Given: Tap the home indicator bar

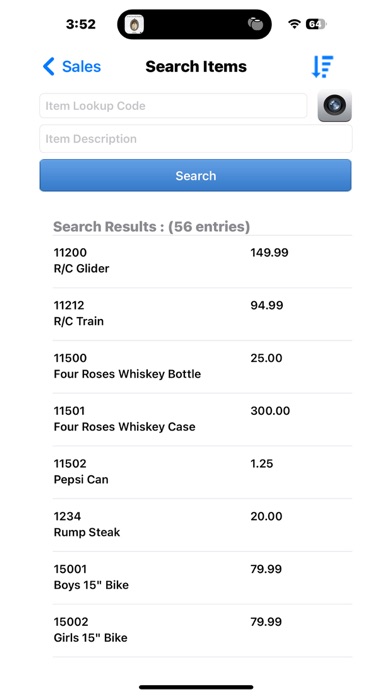Looking at the screenshot, I should [x=196, y=687].
